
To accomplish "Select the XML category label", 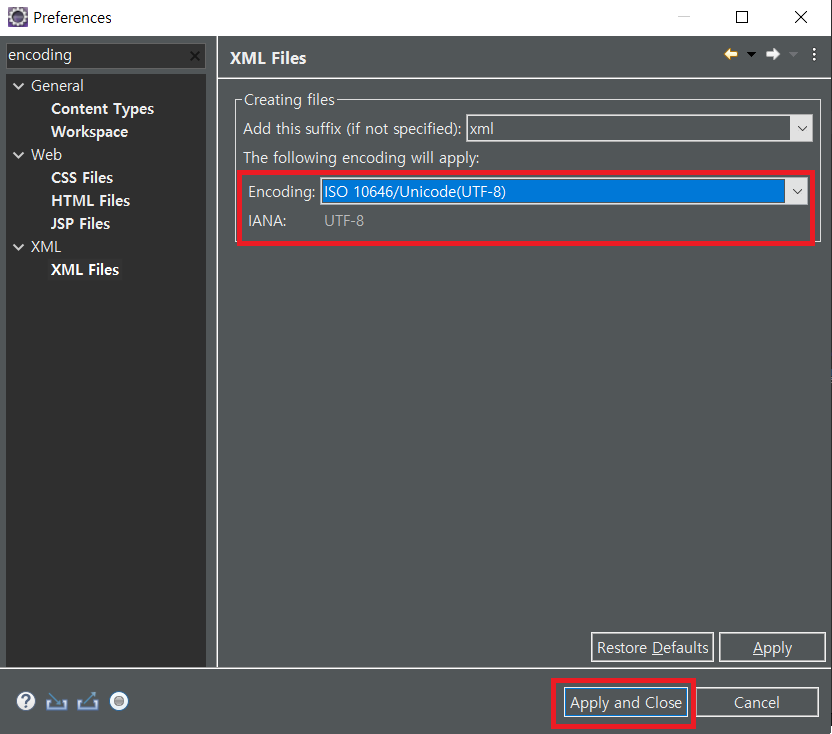I will pyautogui.click(x=46, y=247).
